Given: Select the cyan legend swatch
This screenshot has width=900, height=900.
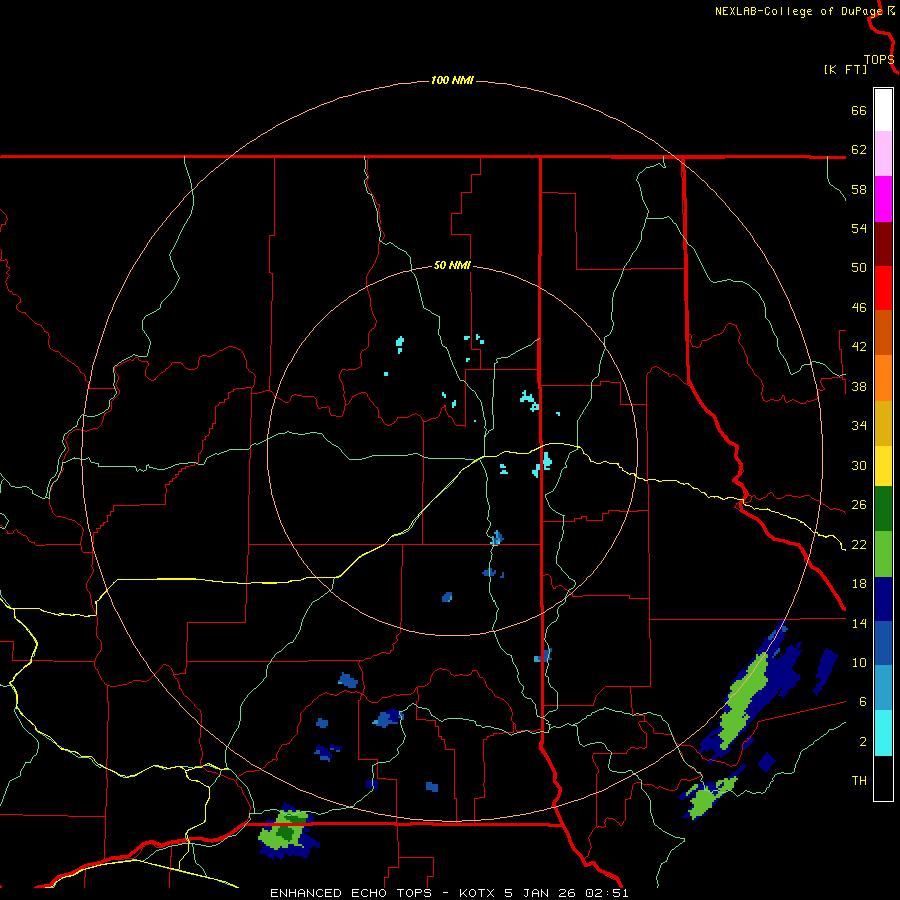Looking at the screenshot, I should point(883,733).
